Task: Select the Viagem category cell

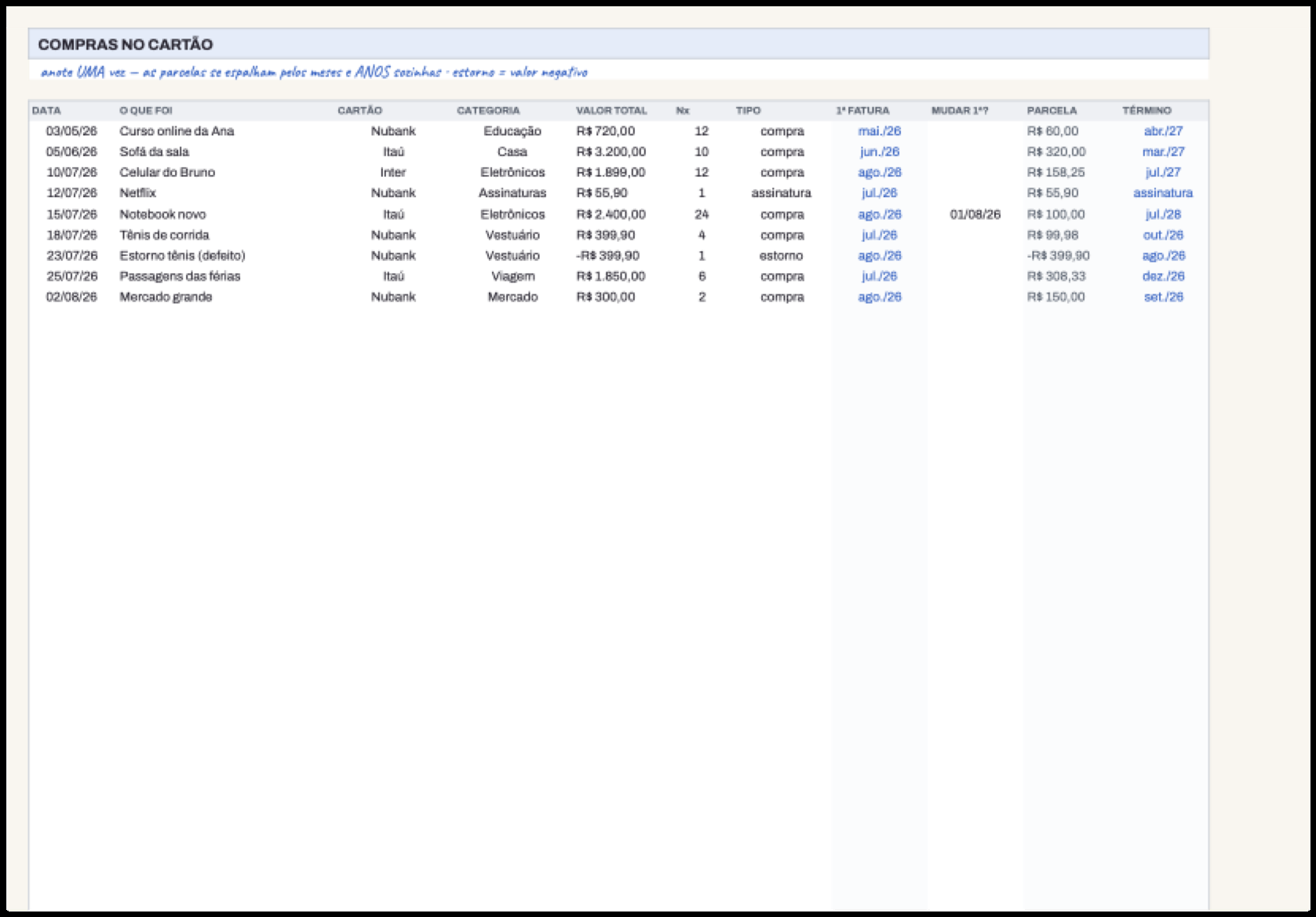Action: 512,276
